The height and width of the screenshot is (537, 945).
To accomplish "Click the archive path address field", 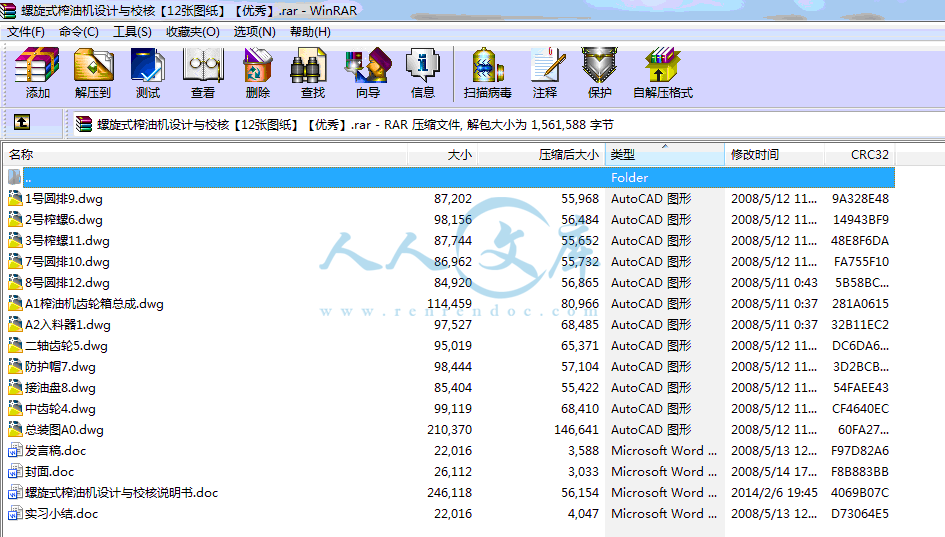I will pos(508,125).
